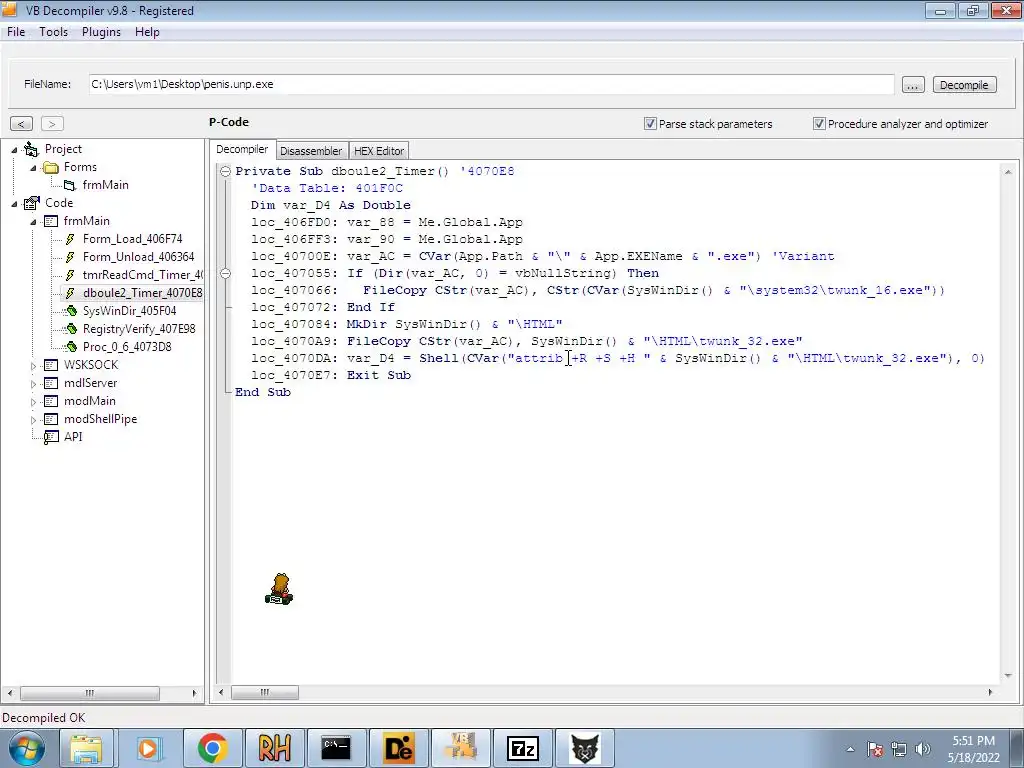Select the Decompiler tab

[x=242, y=150]
